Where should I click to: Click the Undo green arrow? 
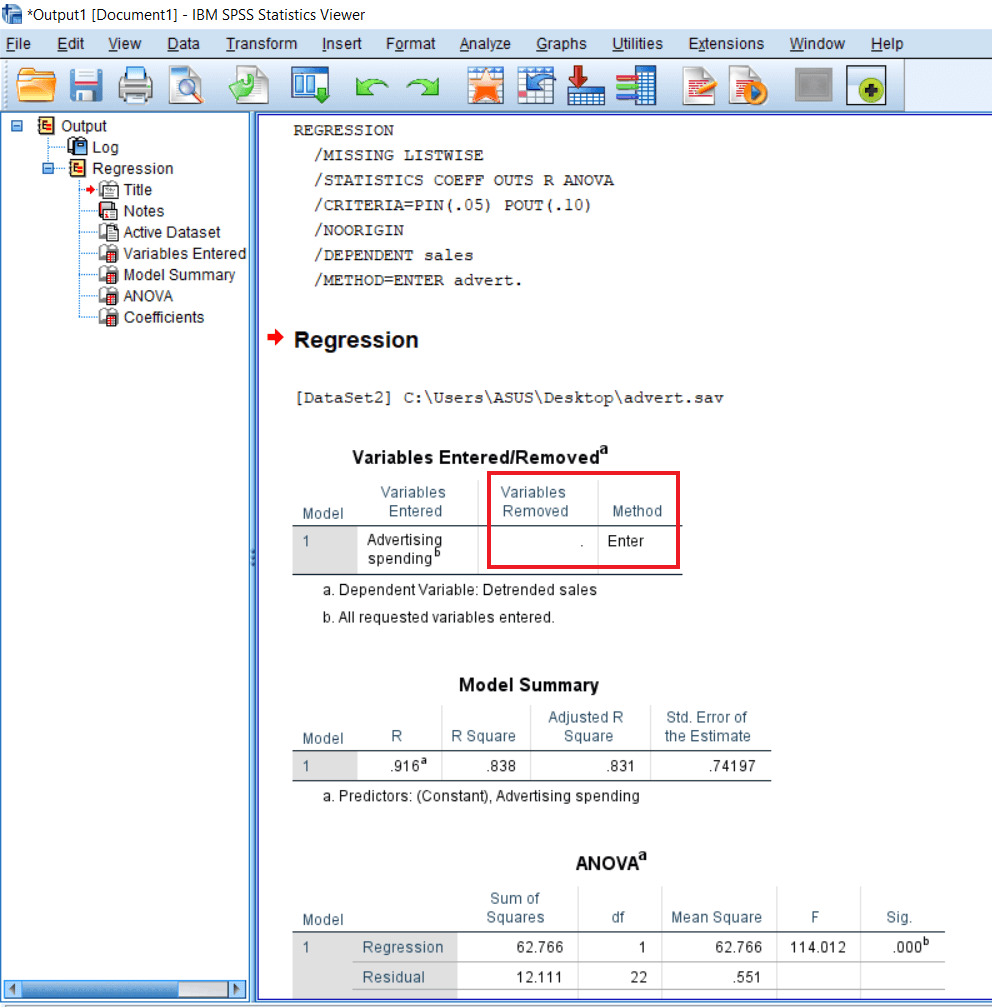tap(372, 86)
